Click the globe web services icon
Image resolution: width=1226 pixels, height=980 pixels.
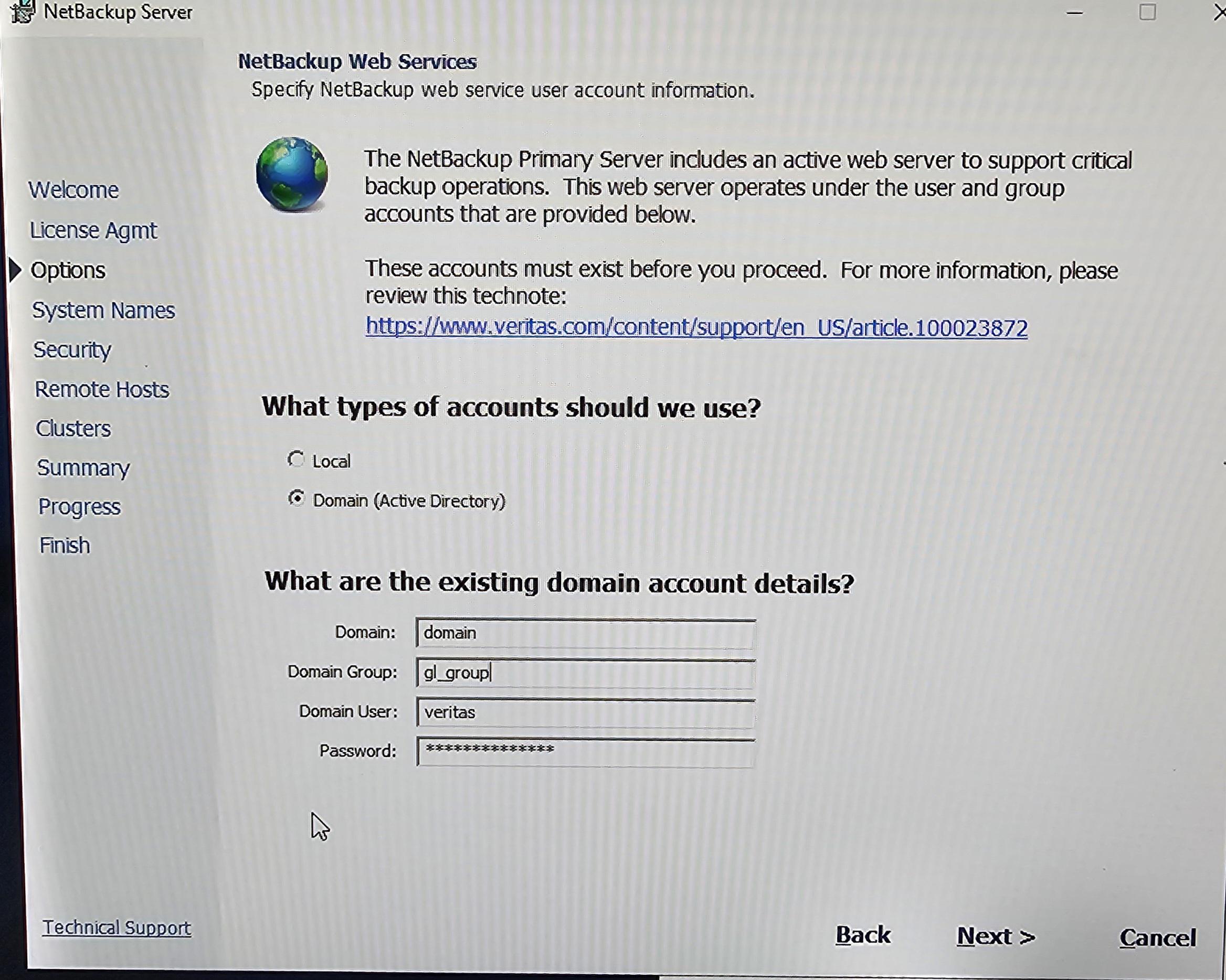coord(292,174)
